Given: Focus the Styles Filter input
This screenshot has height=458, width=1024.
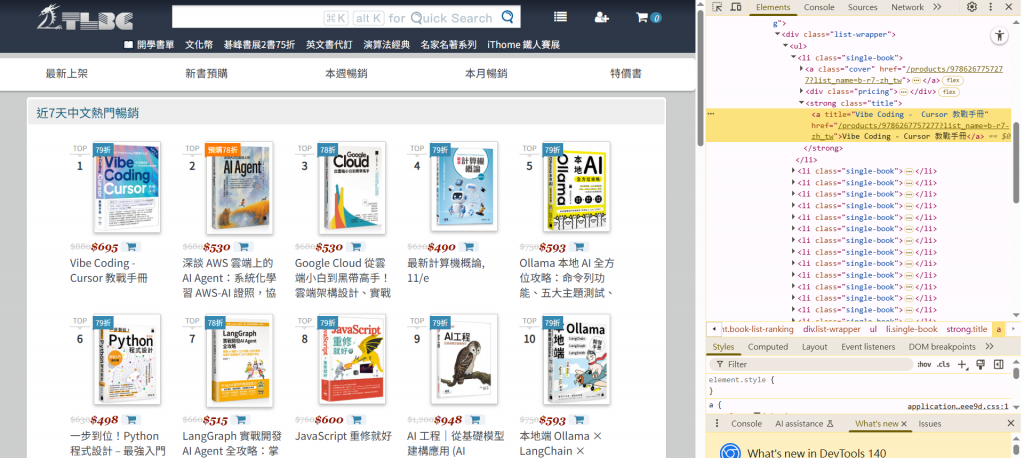Looking at the screenshot, I should click(812, 364).
